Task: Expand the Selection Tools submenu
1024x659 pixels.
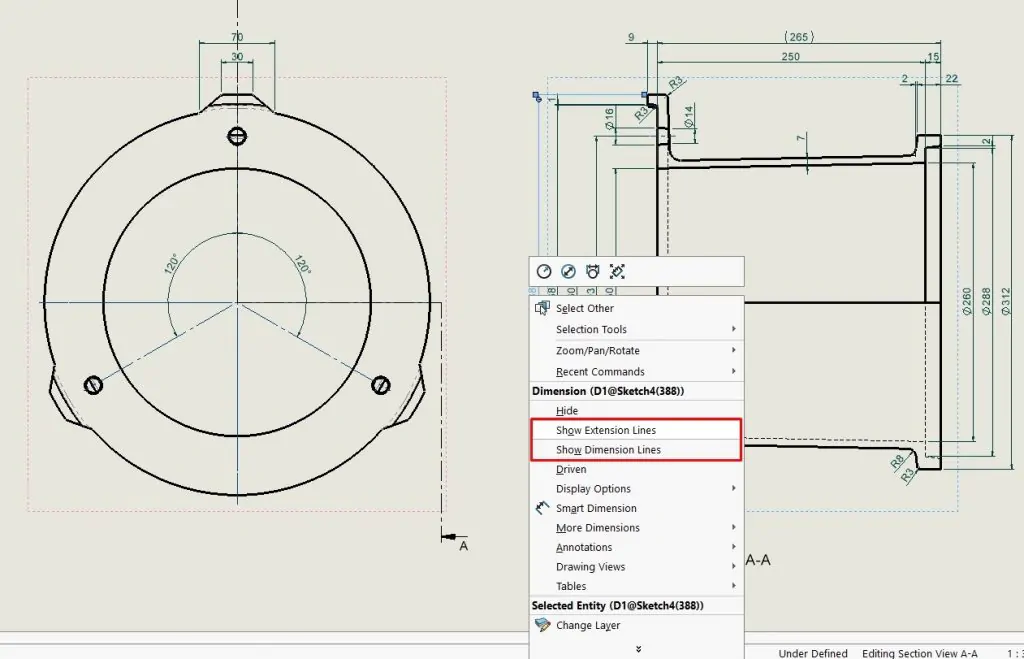Action: tap(636, 329)
